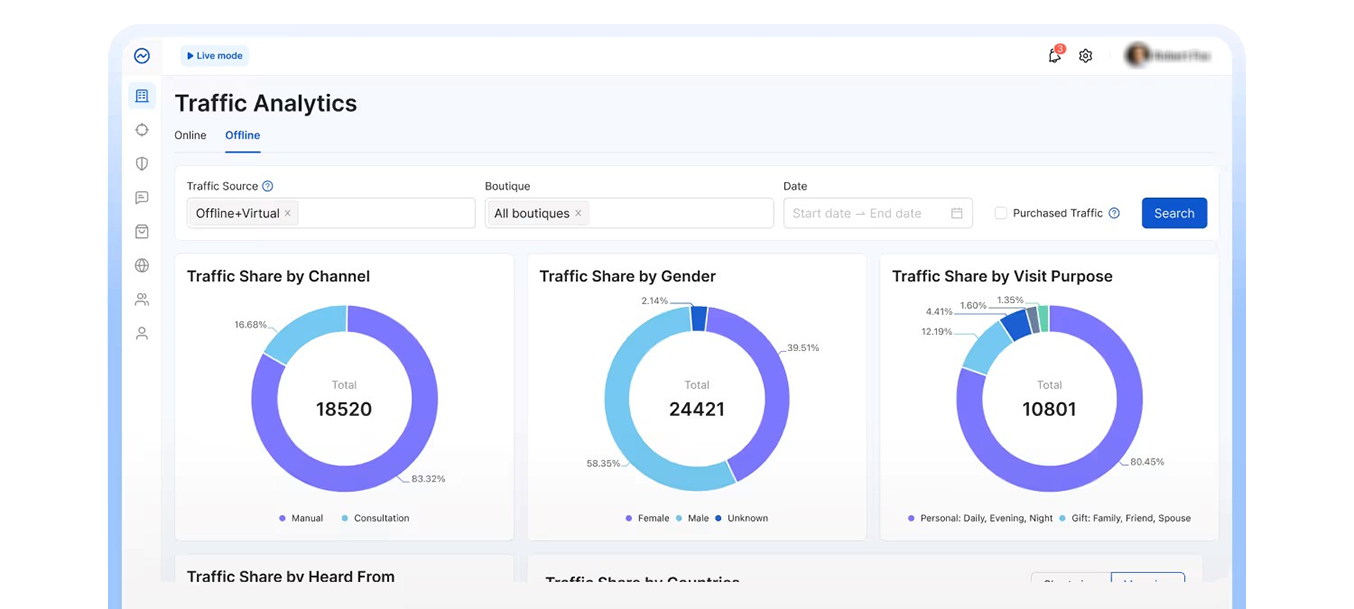Viewport: 1354px width, 609px height.
Task: Click the total 10801 in Visit Purpose chart
Action: tap(1049, 409)
